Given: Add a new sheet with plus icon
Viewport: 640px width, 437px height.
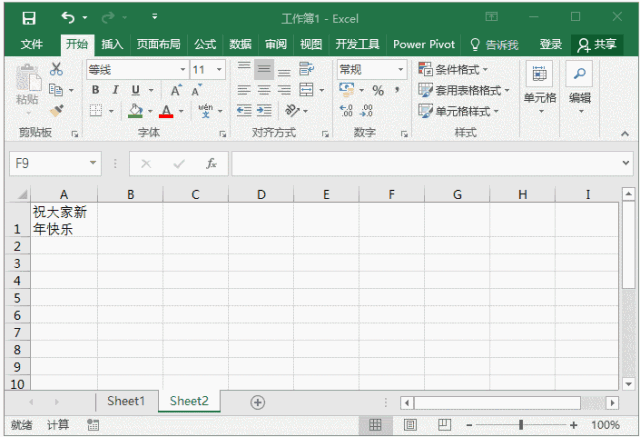Looking at the screenshot, I should [x=258, y=402].
